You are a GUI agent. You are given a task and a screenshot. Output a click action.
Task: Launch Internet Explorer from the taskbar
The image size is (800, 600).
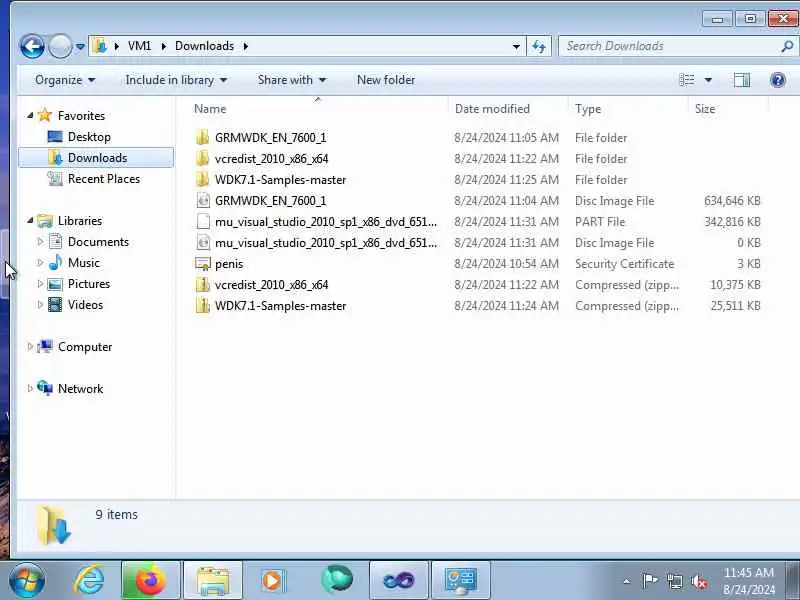coord(89,581)
